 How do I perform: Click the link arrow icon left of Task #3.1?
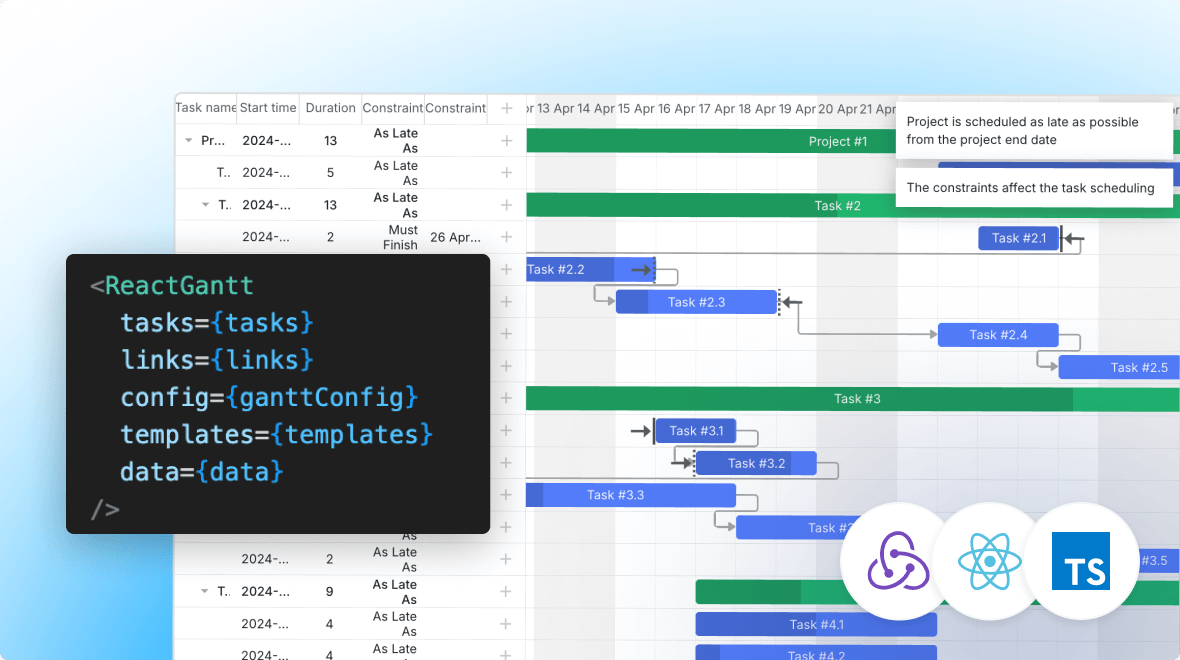click(x=640, y=431)
